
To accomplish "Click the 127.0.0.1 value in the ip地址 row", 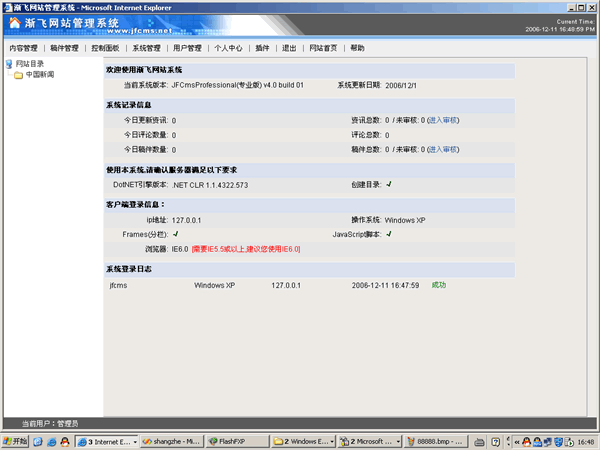I will point(186,220).
